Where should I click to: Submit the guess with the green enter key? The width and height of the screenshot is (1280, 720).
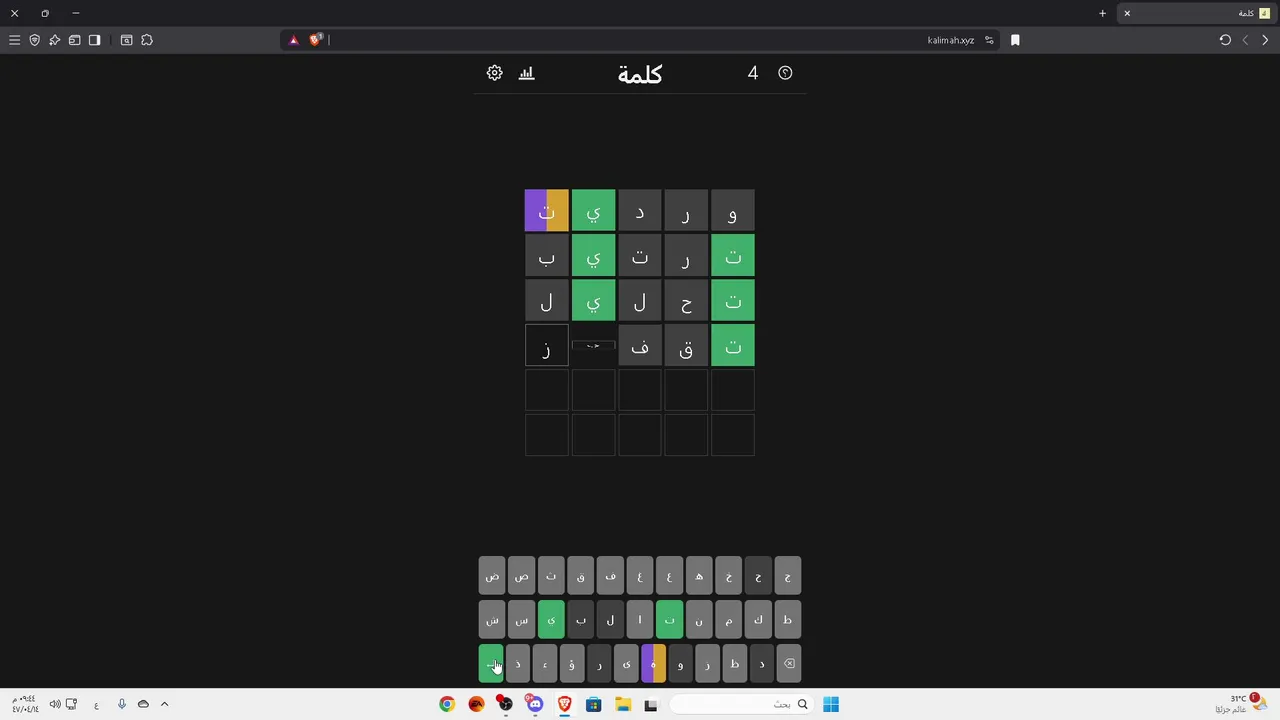pos(491,664)
